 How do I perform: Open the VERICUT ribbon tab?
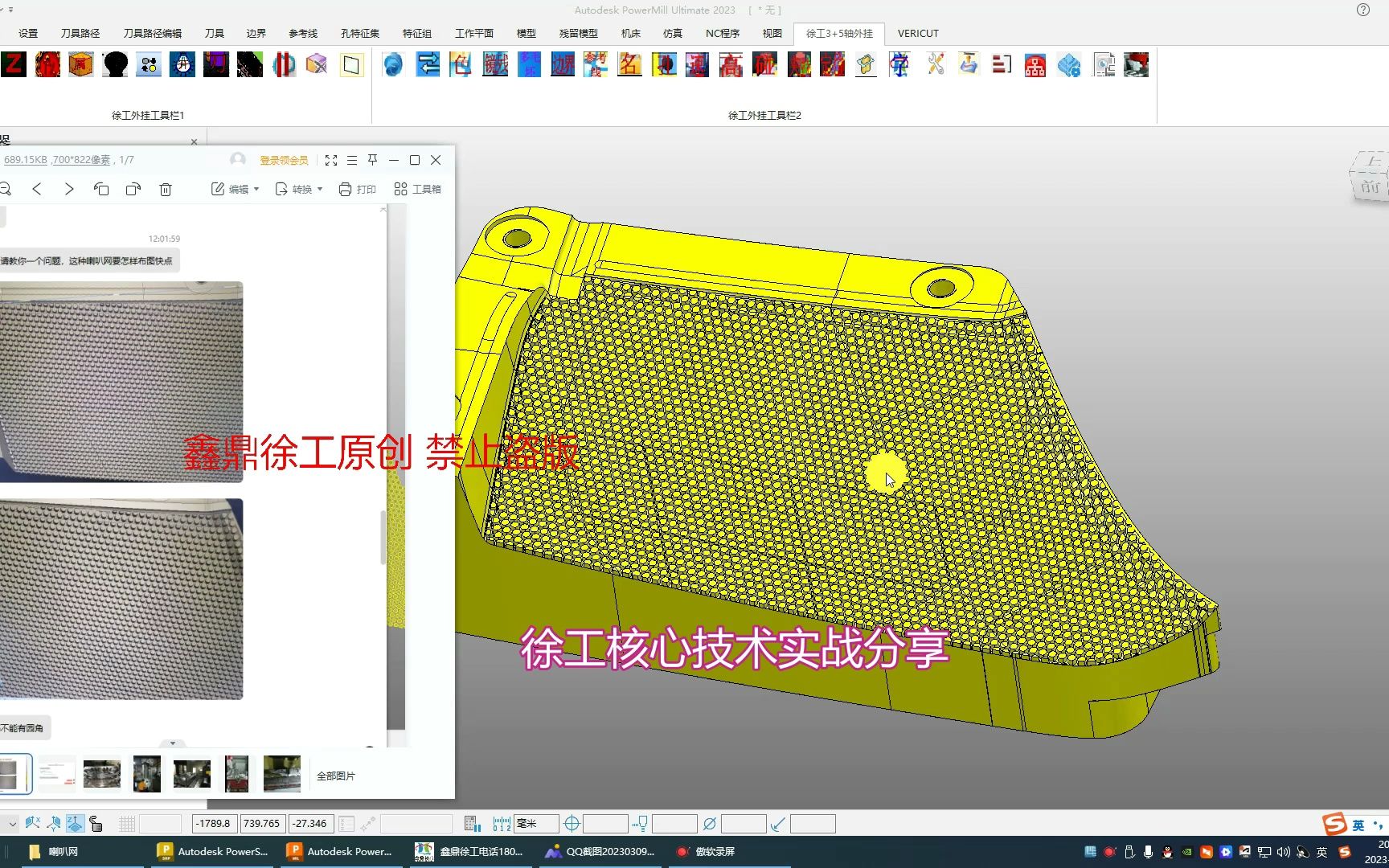click(x=918, y=33)
